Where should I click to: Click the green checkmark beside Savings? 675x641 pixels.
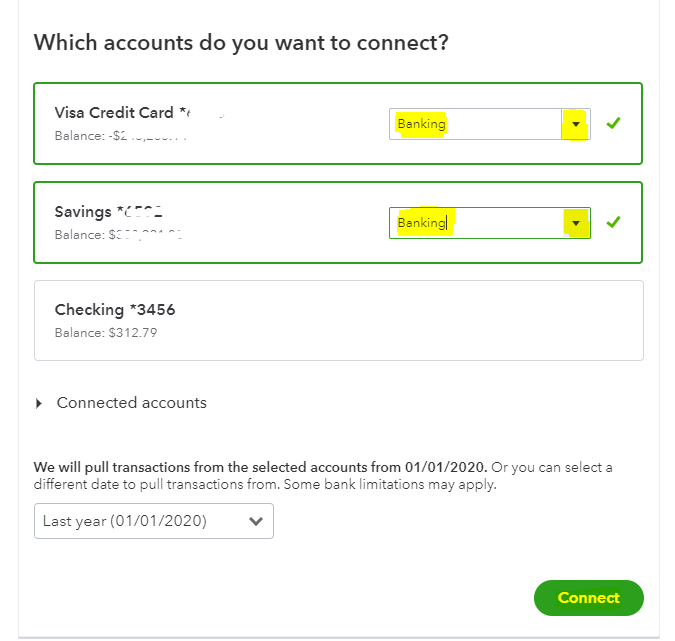pos(614,222)
